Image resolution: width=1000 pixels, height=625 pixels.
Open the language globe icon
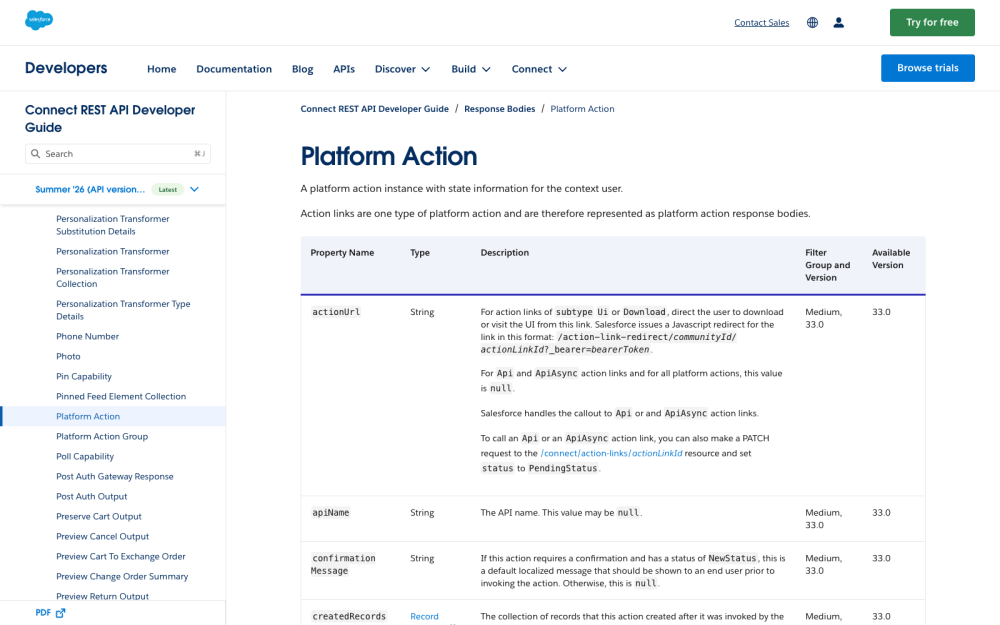tap(812, 22)
